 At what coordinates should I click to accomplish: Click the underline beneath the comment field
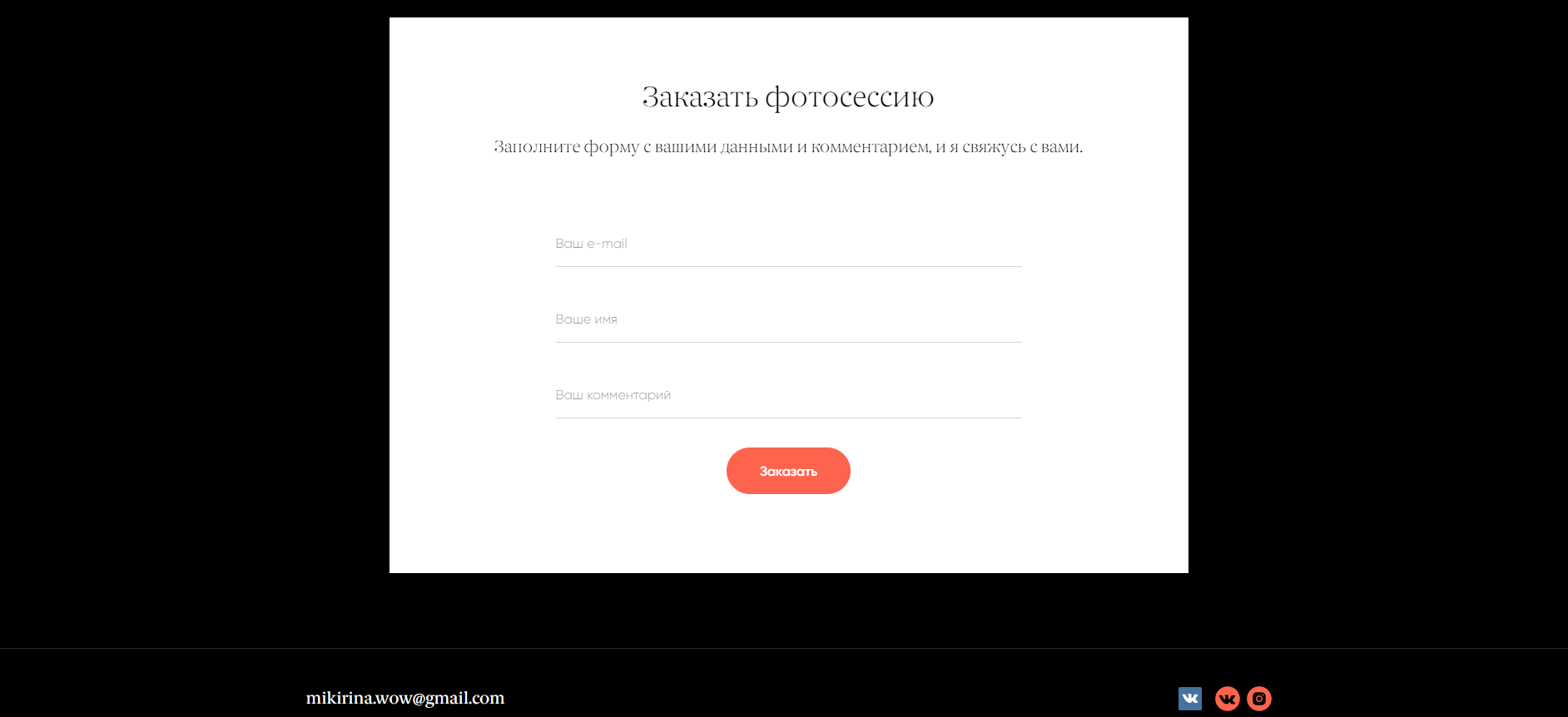point(788,418)
